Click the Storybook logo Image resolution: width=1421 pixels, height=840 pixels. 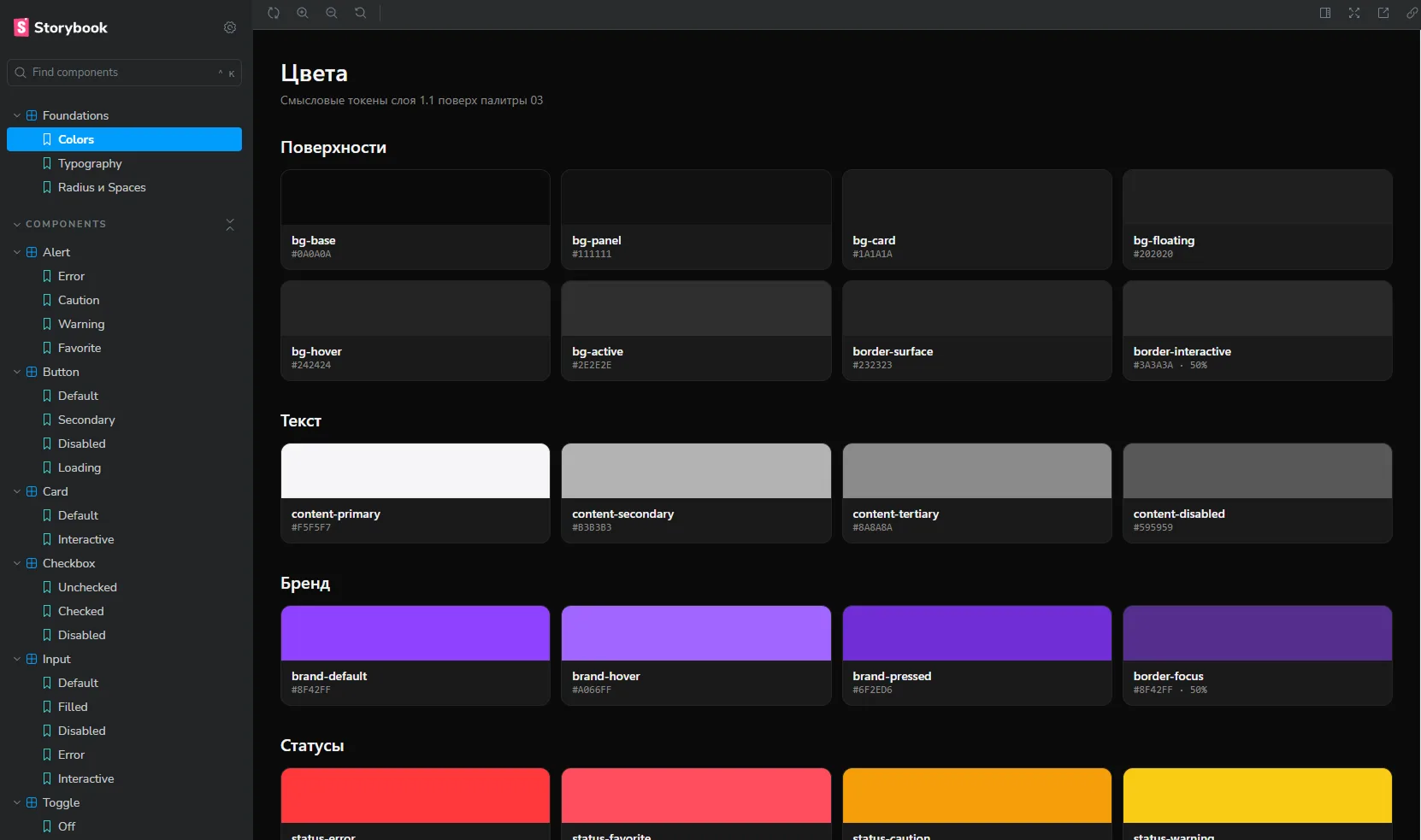61,27
